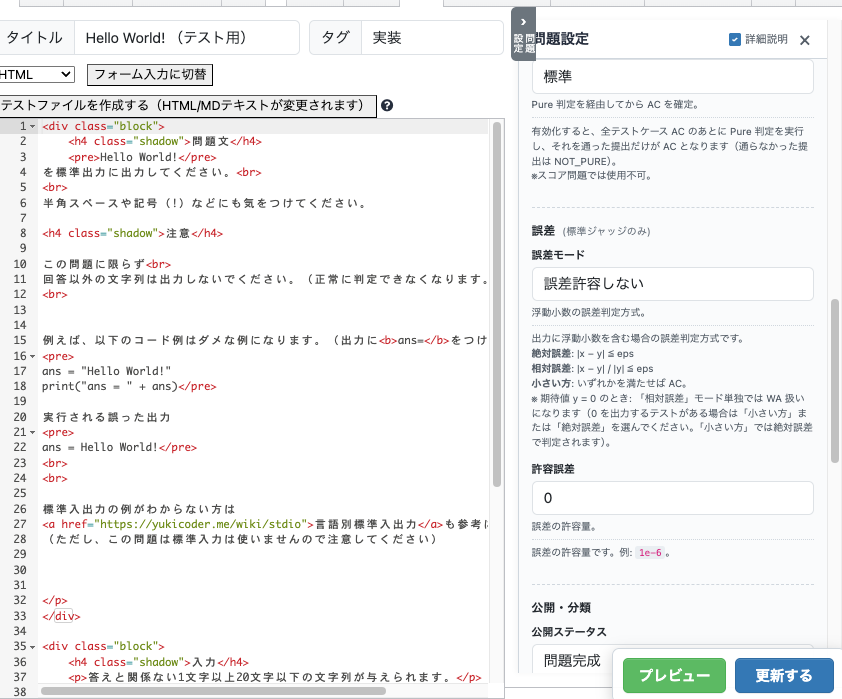Edit the タイトル input field
This screenshot has height=699, width=842.
(x=186, y=38)
